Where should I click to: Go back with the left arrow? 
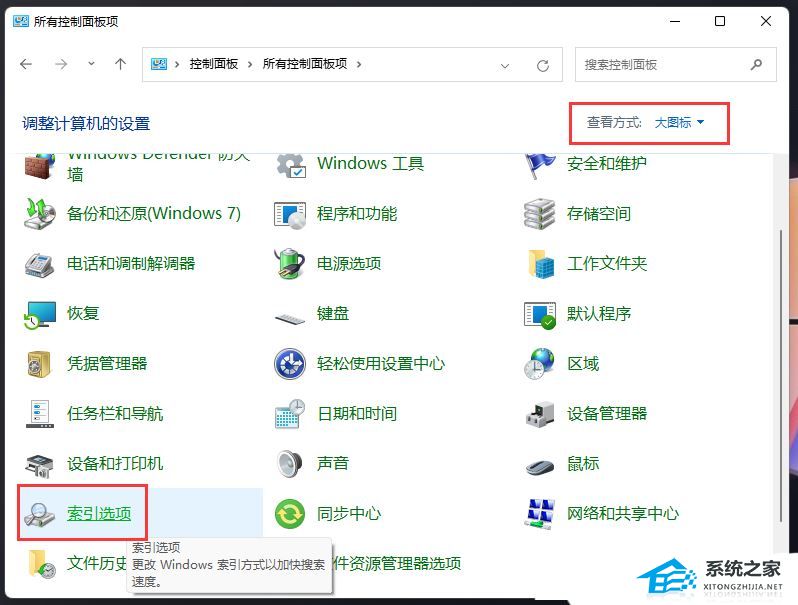[26, 64]
